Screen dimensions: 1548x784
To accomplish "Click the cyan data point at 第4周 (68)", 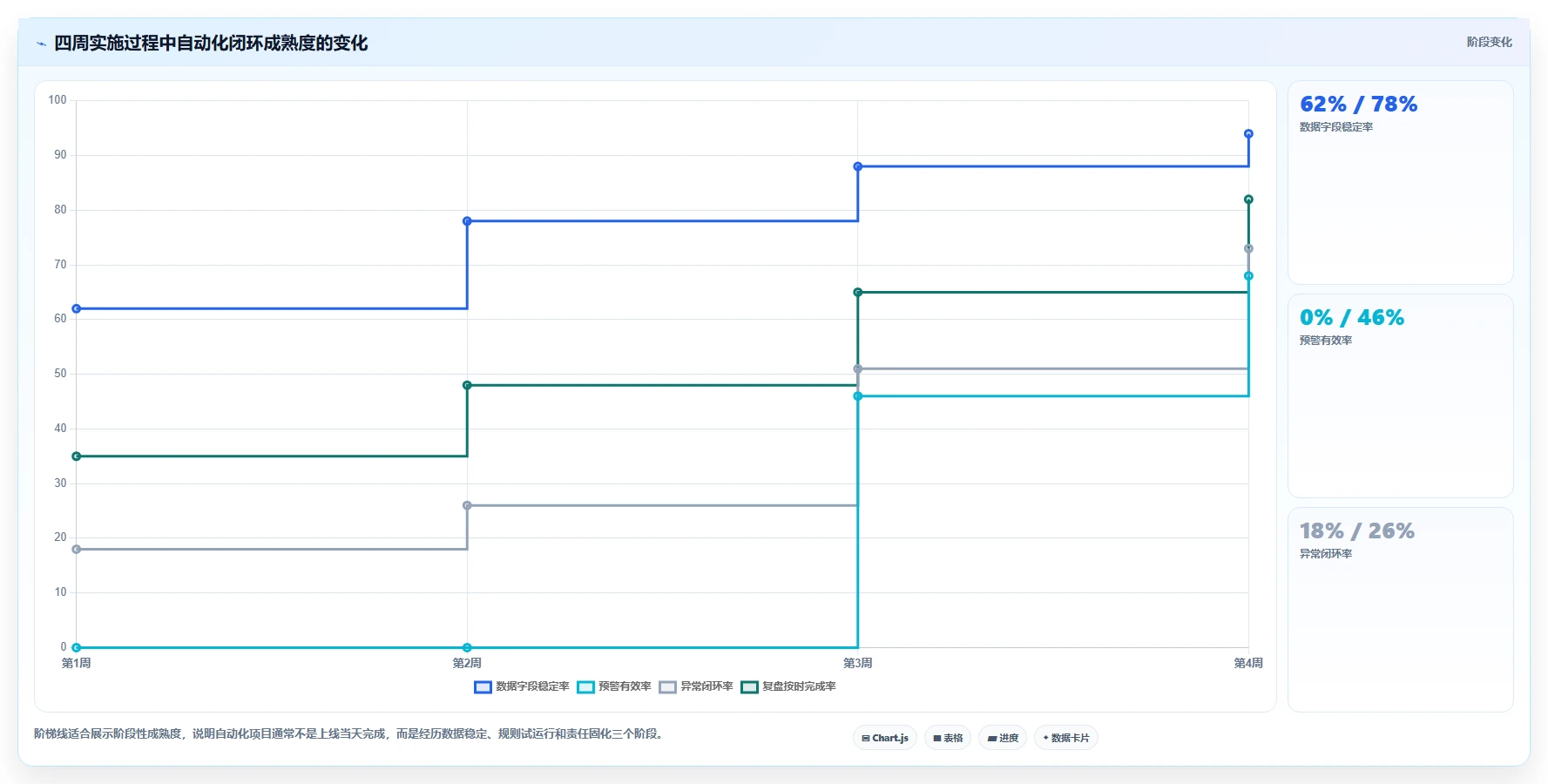I will point(1248,276).
